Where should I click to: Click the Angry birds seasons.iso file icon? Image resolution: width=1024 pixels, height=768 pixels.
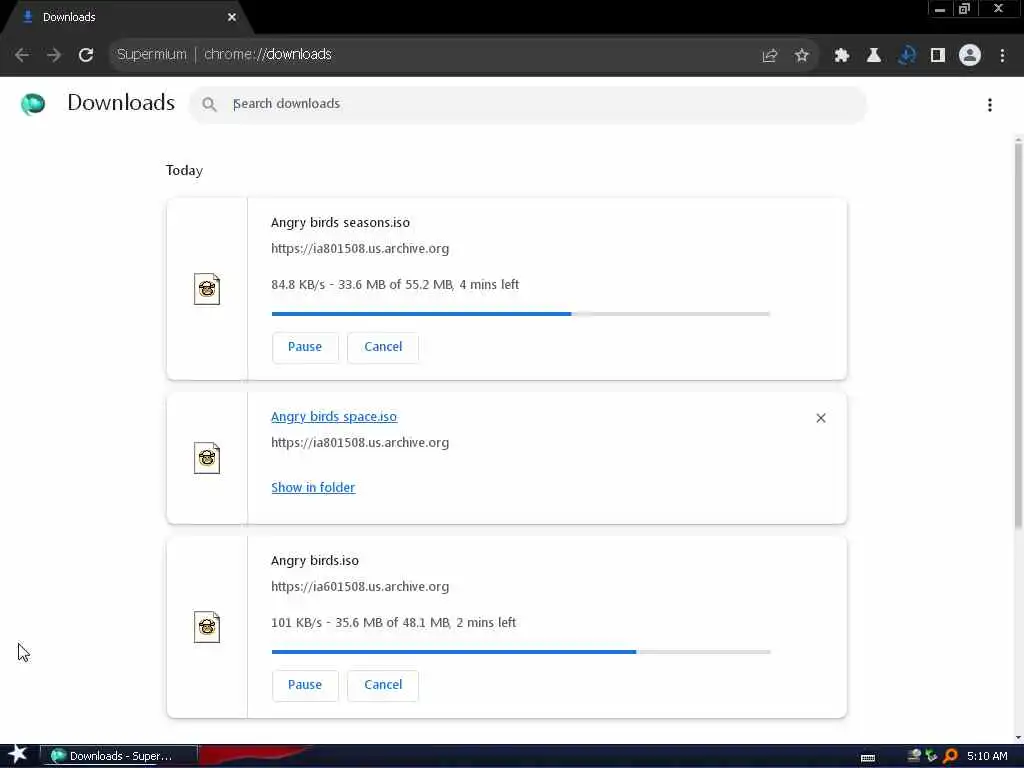[x=207, y=289]
